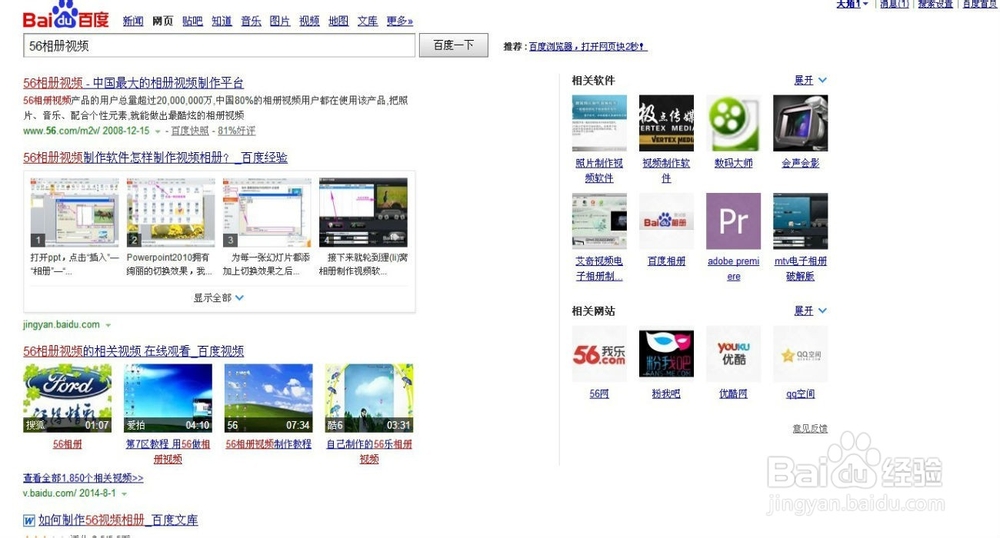
Task: Play the 爱拍 video lasting 04:10
Action: [x=168, y=398]
